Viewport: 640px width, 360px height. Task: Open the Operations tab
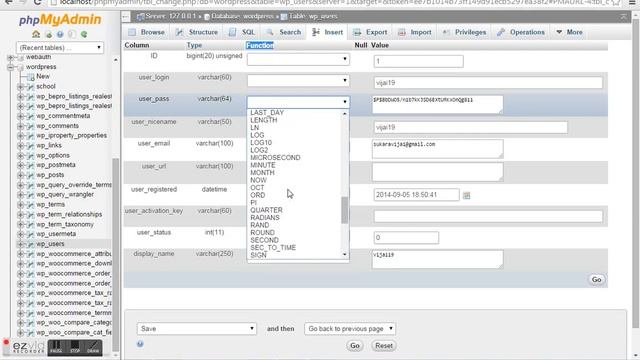tap(521, 32)
